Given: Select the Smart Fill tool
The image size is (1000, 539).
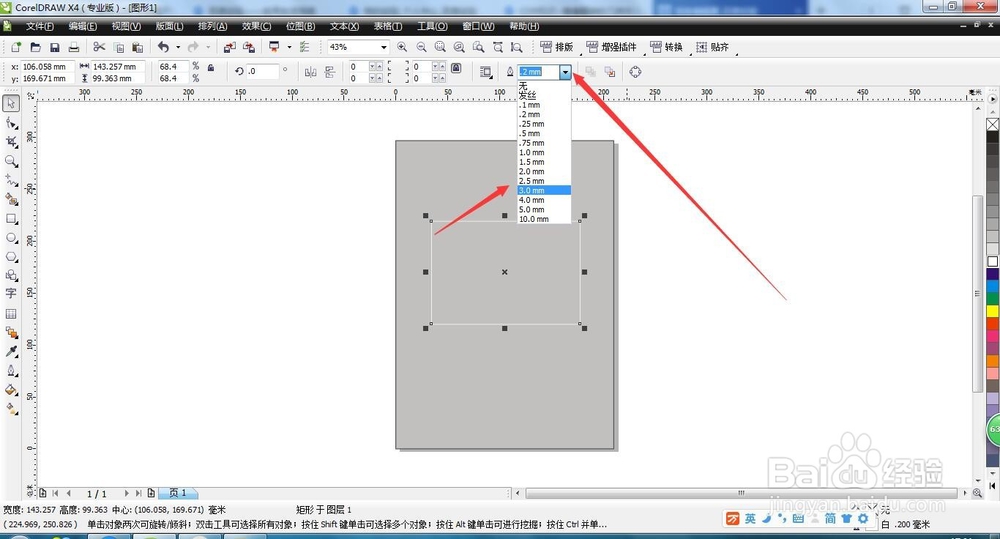Looking at the screenshot, I should [x=11, y=199].
